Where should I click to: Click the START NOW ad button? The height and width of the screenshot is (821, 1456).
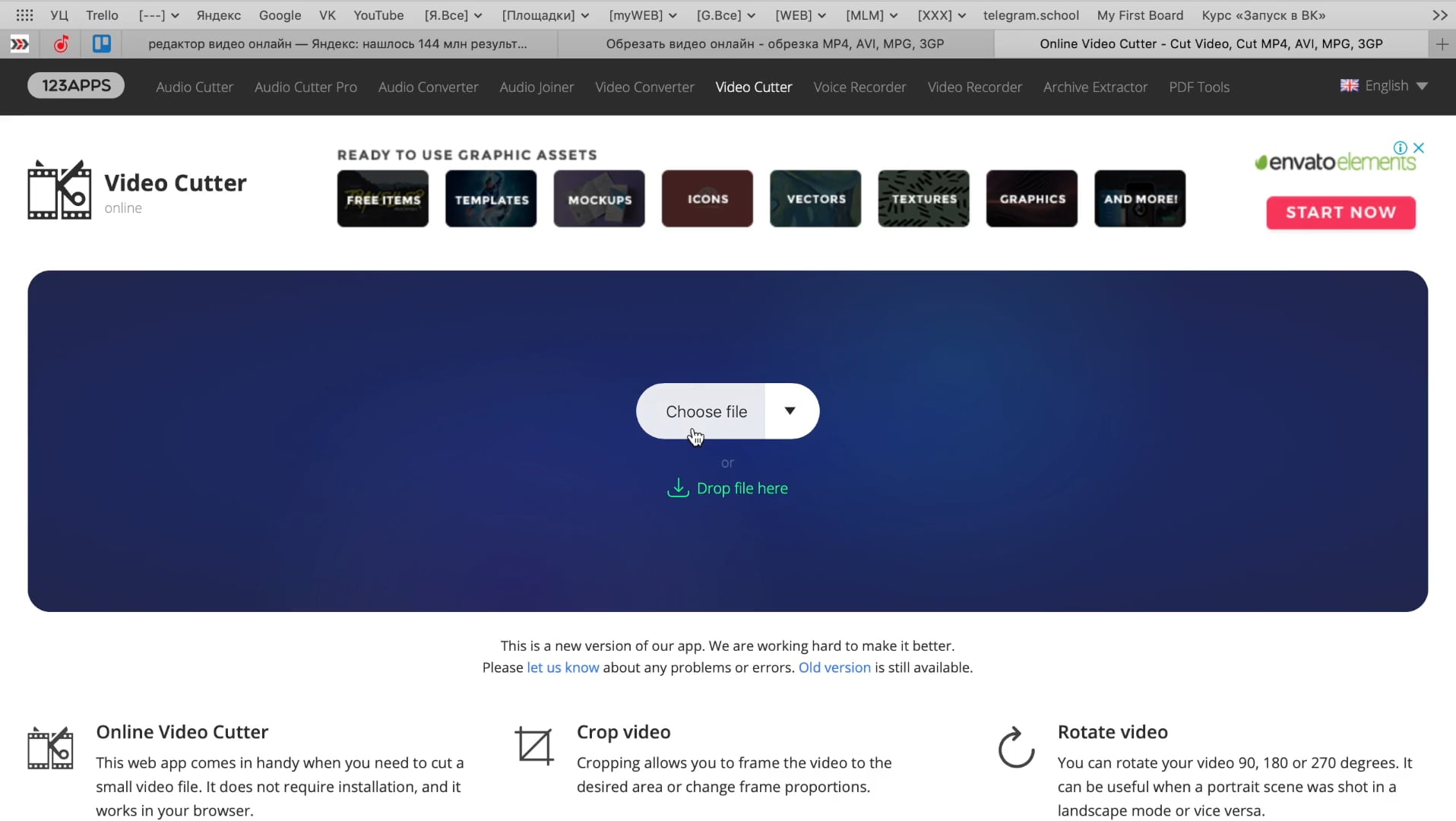tap(1340, 212)
